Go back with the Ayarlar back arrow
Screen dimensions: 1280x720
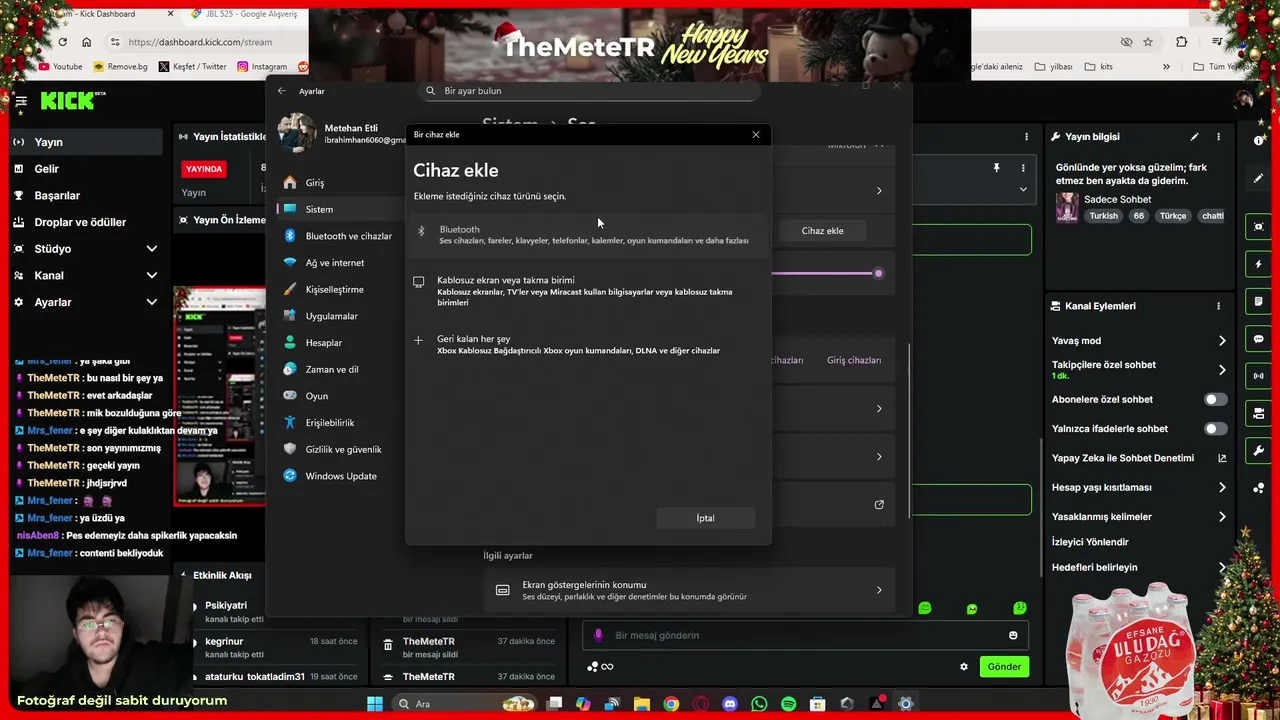(x=282, y=91)
